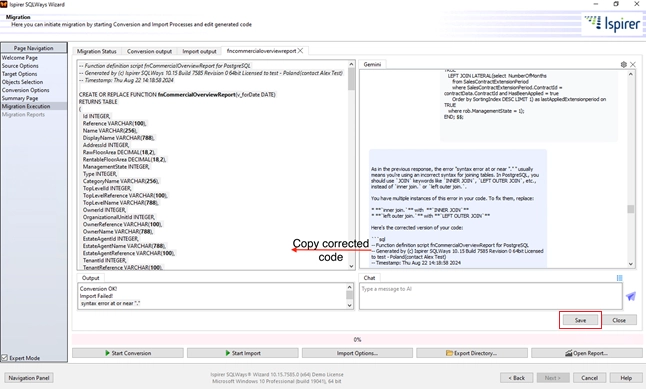Open Import Options dialog
The image size is (646, 391).
click(357, 353)
